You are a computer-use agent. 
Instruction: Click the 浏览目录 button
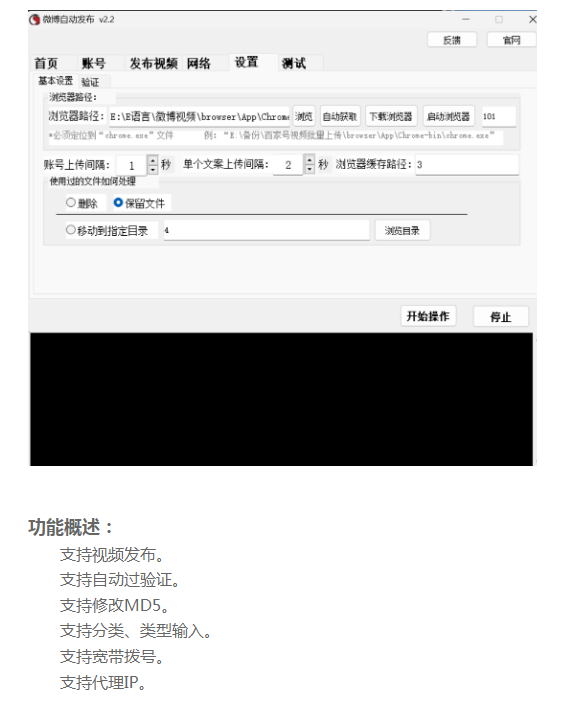(402, 231)
